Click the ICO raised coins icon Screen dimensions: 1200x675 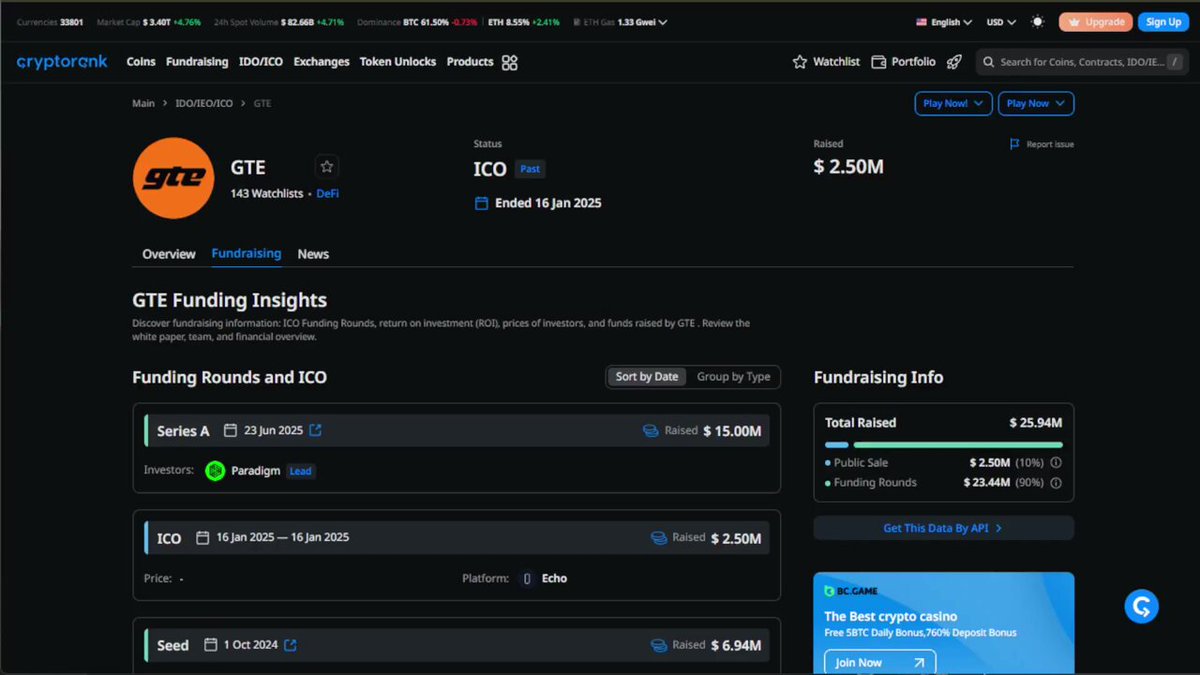(x=659, y=538)
